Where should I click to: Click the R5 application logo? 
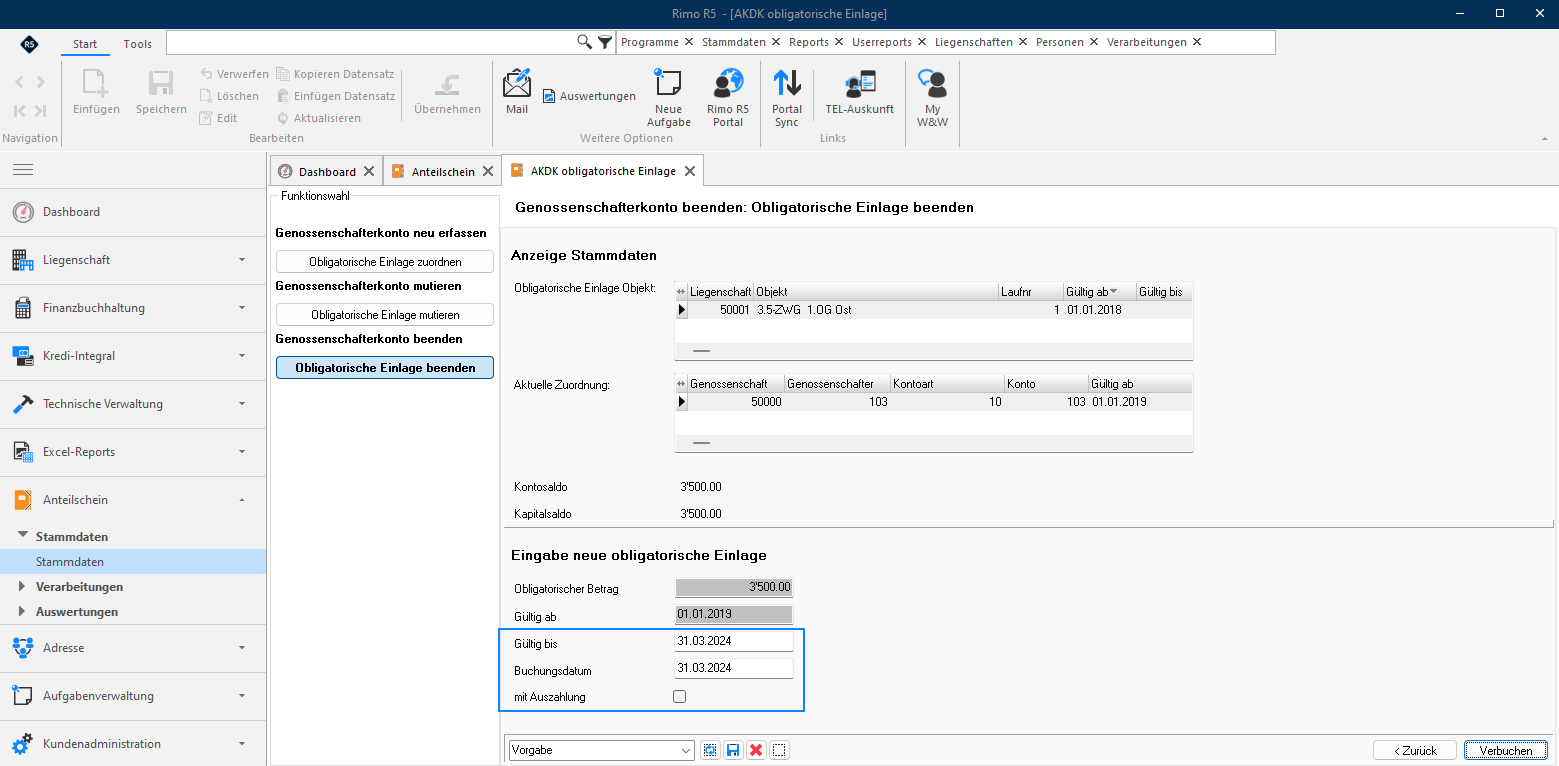29,44
